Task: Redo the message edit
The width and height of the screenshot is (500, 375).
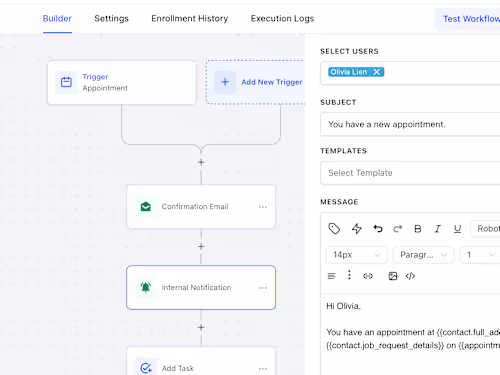Action: (x=398, y=229)
